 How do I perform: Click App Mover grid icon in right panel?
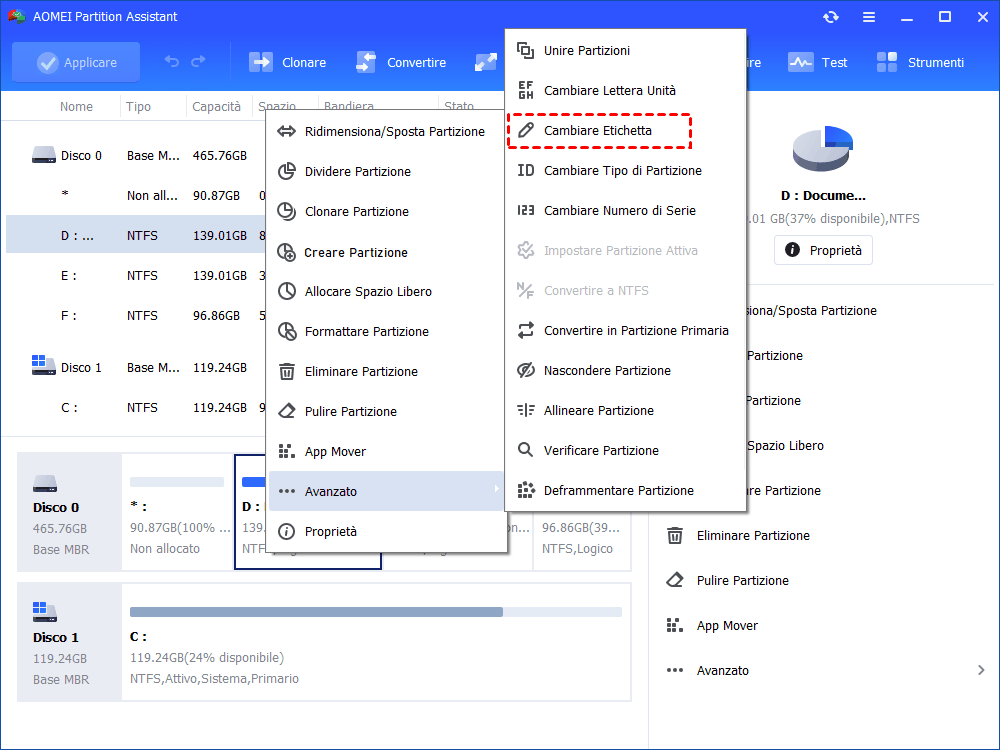click(675, 625)
